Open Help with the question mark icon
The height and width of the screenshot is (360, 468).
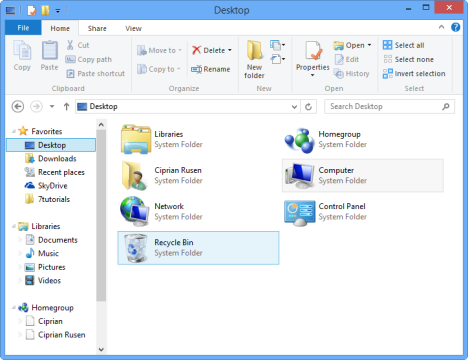tap(456, 27)
